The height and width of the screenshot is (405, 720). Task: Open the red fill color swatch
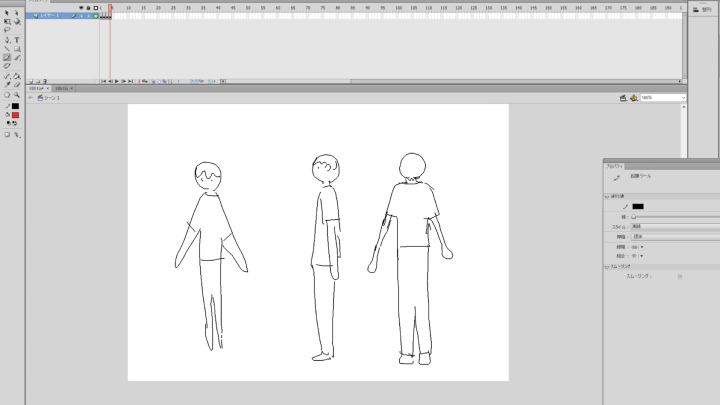pyautogui.click(x=16, y=115)
